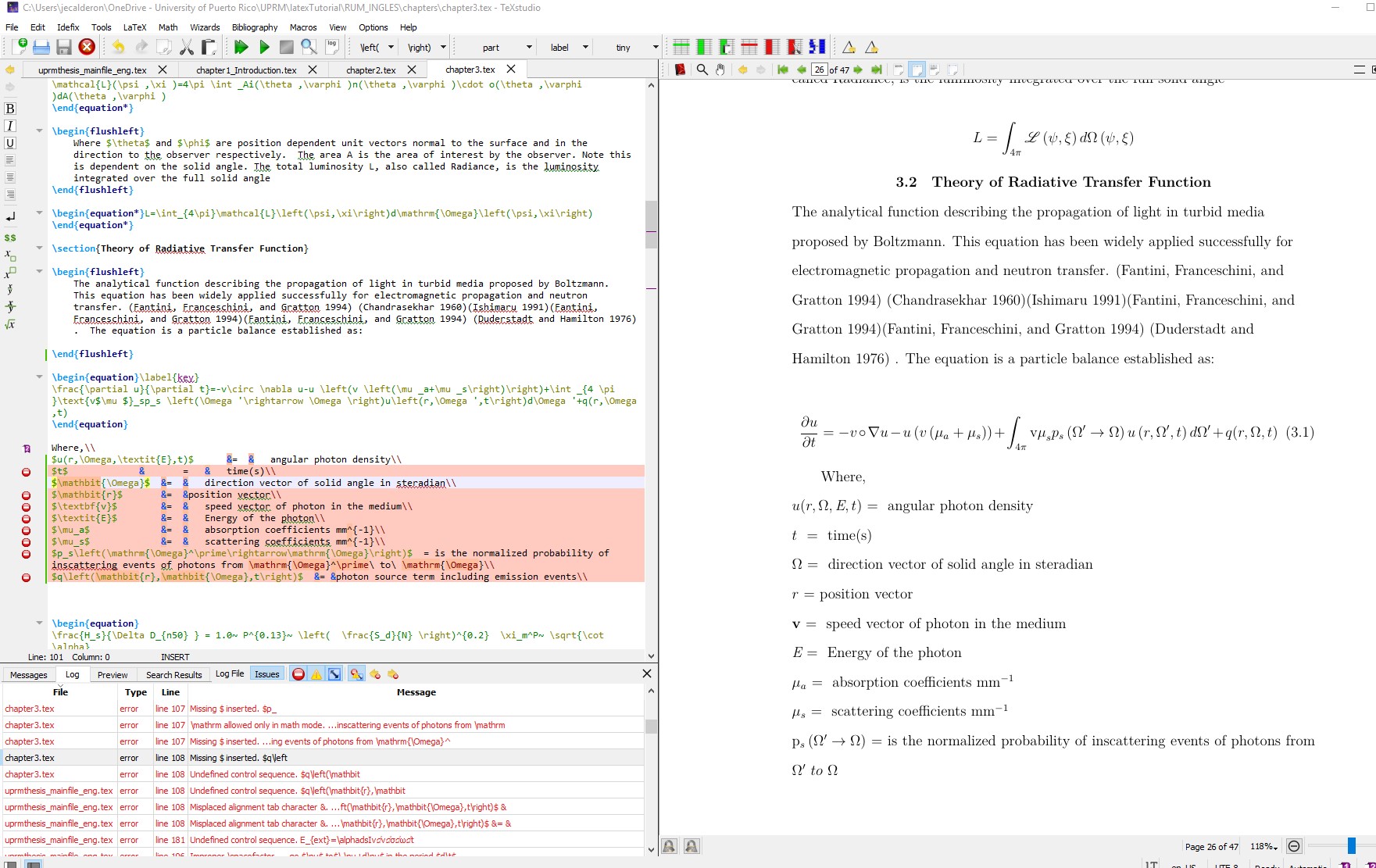Stop compilation with the gray square icon

tap(287, 47)
